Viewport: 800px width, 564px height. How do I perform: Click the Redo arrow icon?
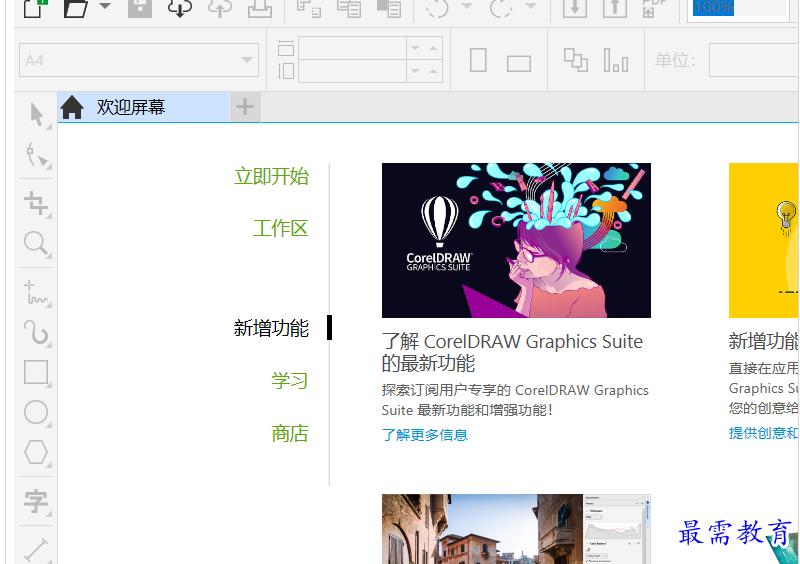tap(501, 8)
